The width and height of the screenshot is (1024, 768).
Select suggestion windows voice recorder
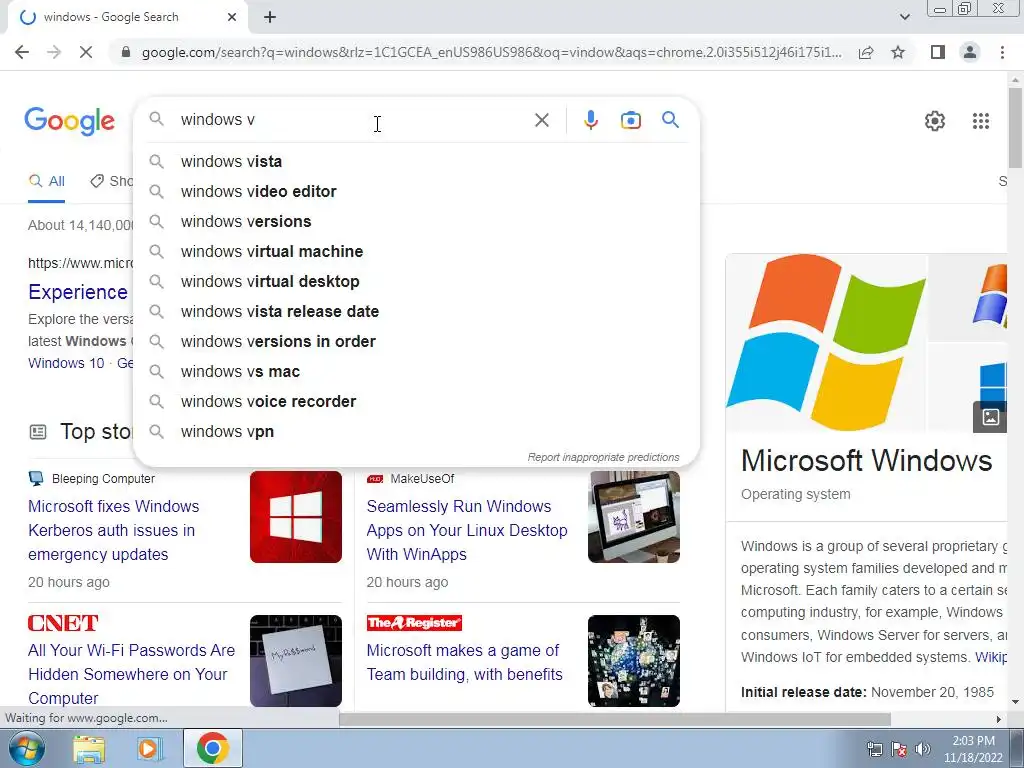tap(416, 402)
